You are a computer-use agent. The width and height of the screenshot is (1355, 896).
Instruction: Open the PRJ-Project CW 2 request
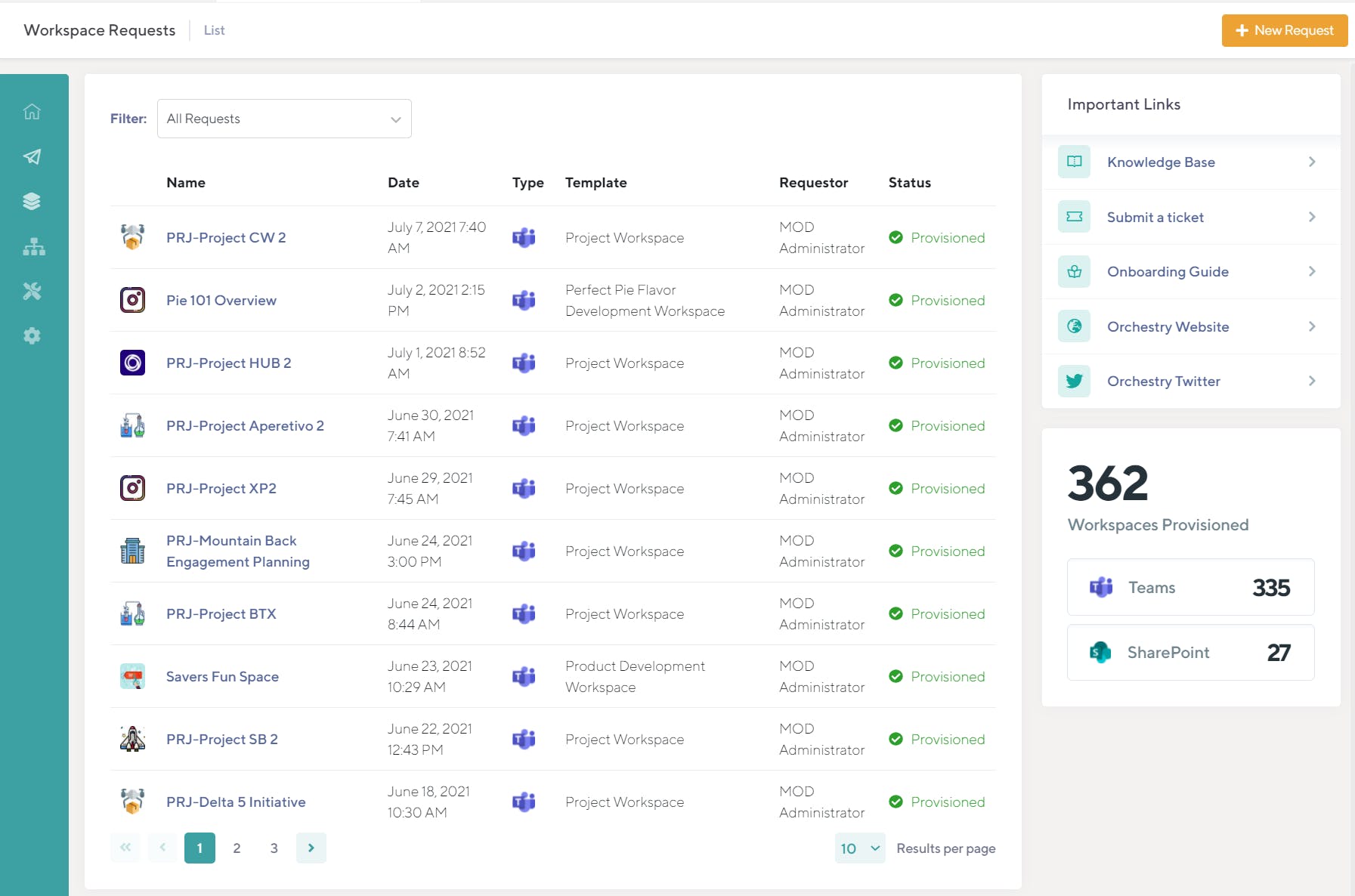[x=226, y=238]
